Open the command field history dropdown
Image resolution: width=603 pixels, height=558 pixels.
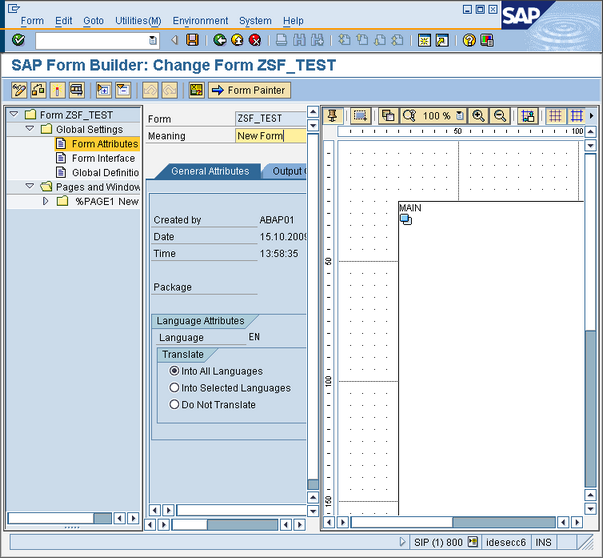pyautogui.click(x=153, y=40)
